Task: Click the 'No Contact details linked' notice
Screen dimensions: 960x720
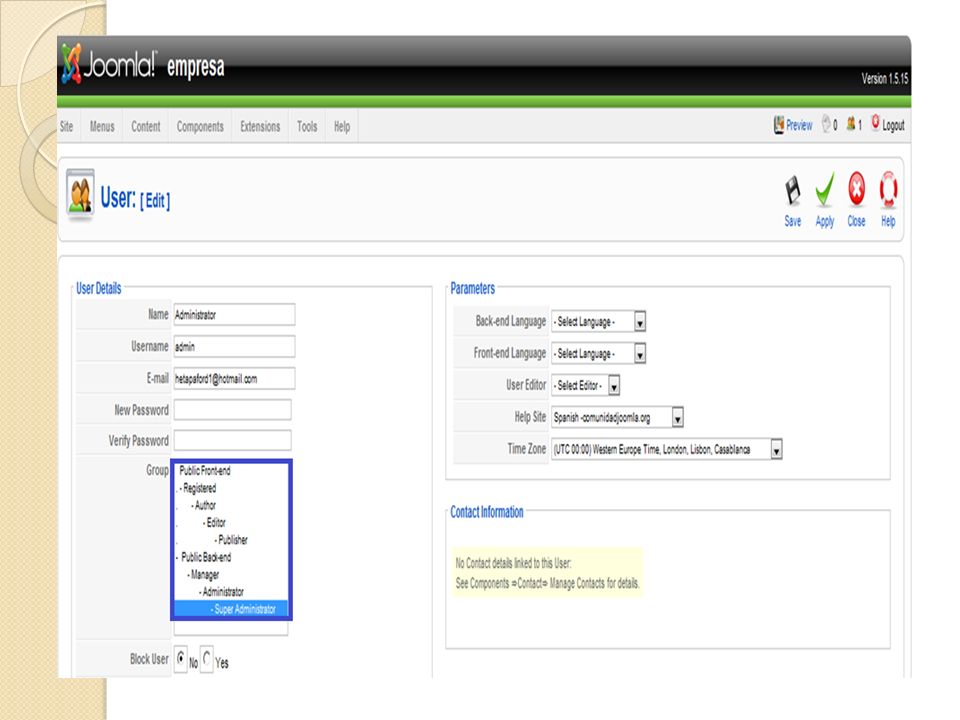Action: click(513, 563)
